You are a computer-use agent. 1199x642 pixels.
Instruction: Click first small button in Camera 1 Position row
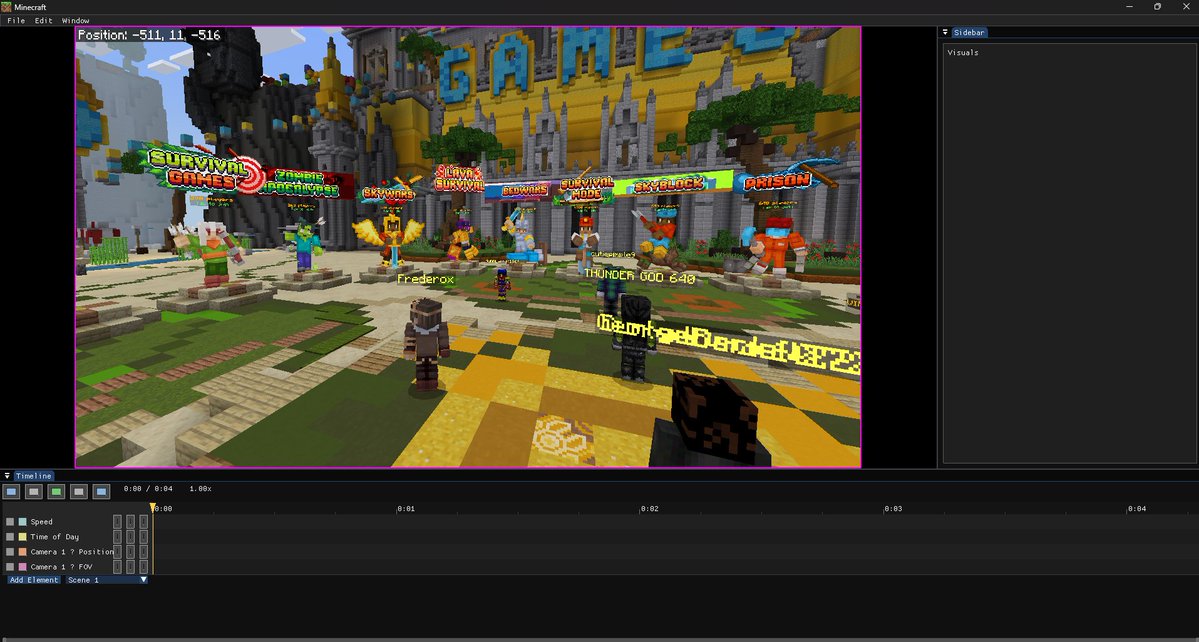(118, 552)
